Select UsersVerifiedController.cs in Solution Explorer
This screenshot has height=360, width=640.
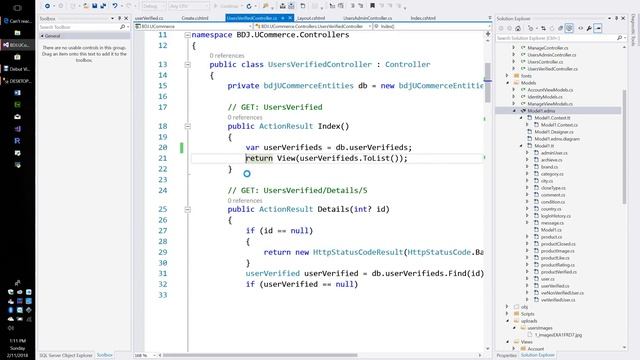click(552, 69)
